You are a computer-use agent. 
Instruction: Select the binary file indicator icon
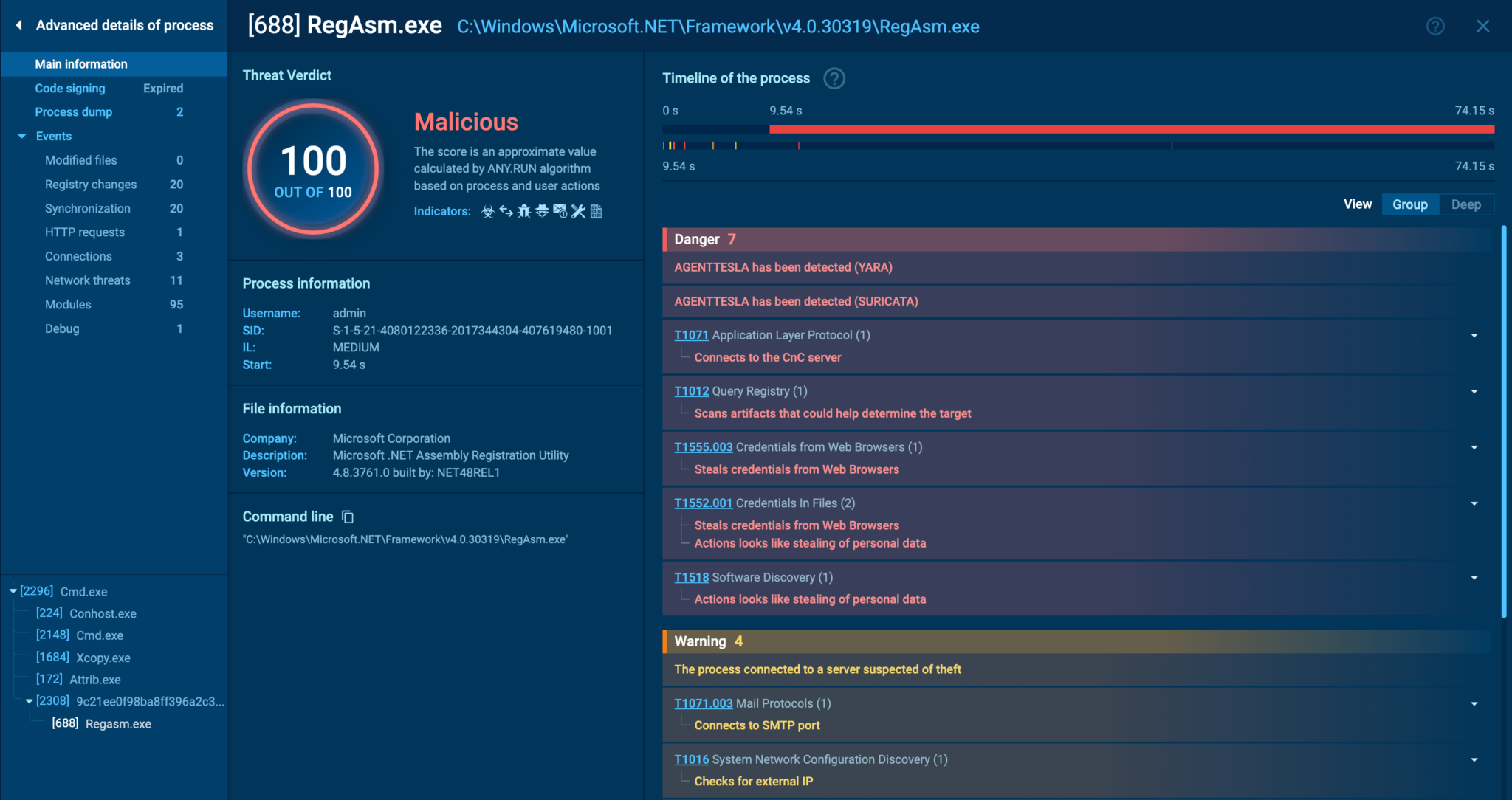tap(597, 212)
